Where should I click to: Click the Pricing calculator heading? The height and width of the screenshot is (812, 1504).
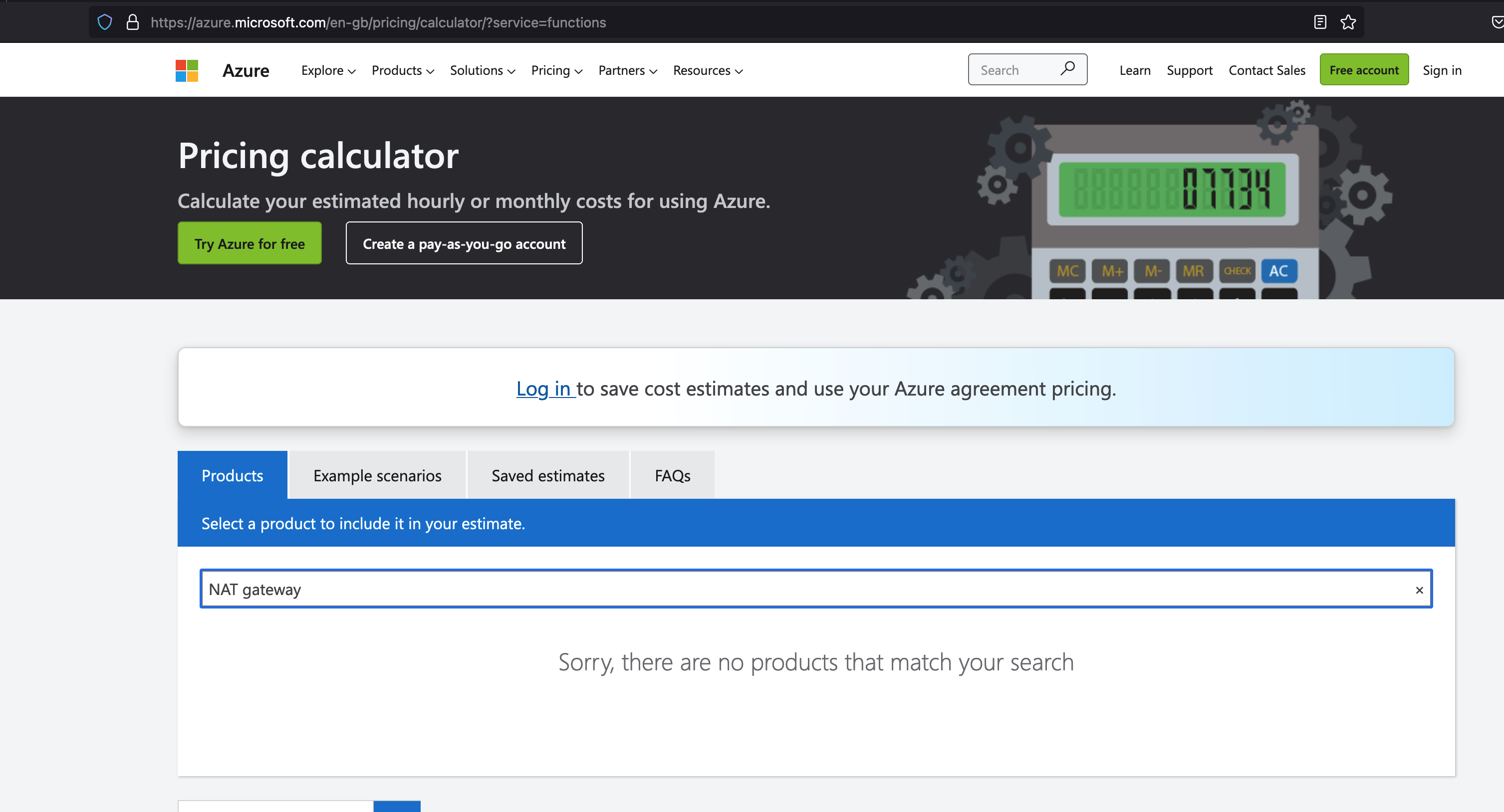coord(318,156)
